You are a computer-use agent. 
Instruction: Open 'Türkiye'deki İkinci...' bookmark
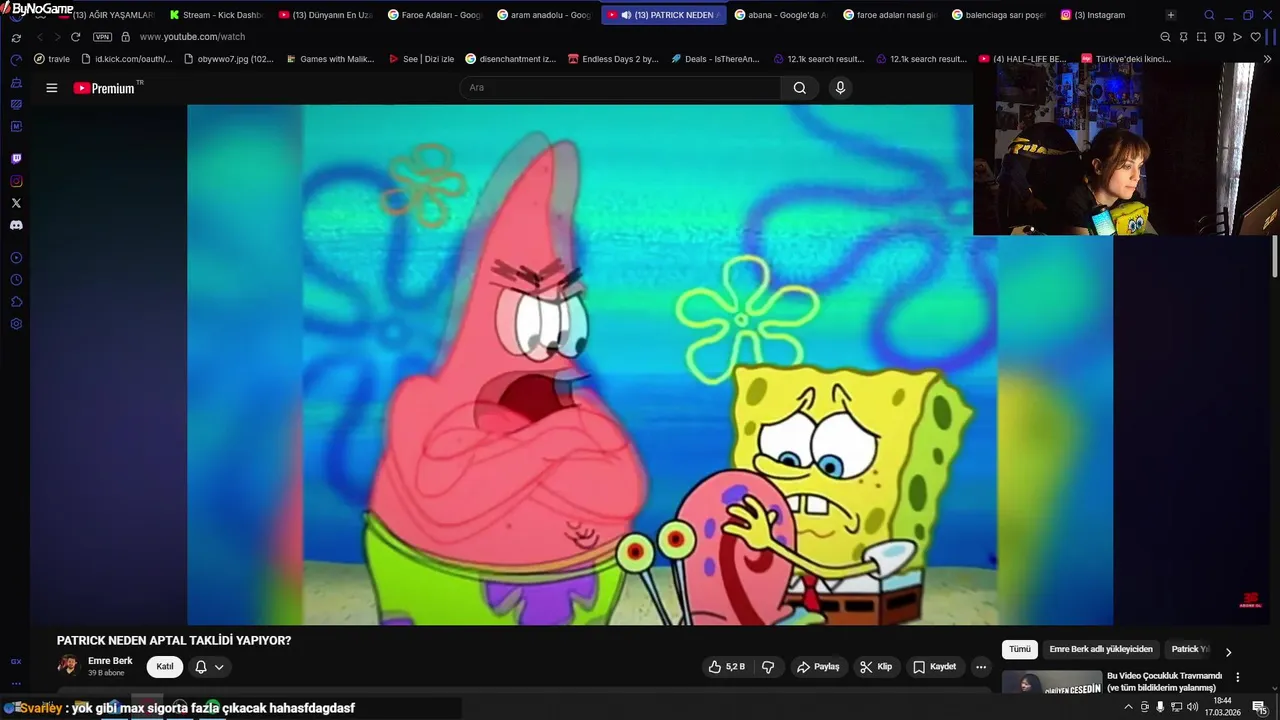pyautogui.click(x=1125, y=59)
